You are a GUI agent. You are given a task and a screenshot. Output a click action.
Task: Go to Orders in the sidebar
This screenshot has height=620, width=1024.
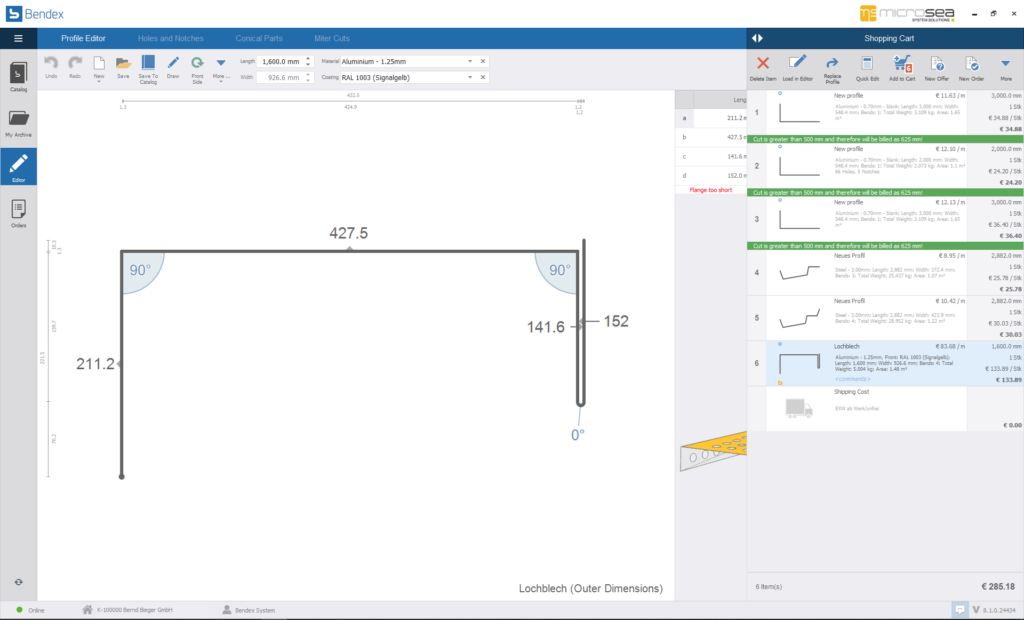point(18,212)
